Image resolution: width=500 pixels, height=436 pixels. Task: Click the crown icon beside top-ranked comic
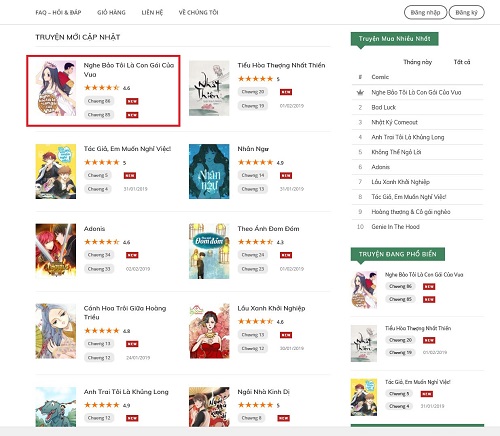[360, 92]
